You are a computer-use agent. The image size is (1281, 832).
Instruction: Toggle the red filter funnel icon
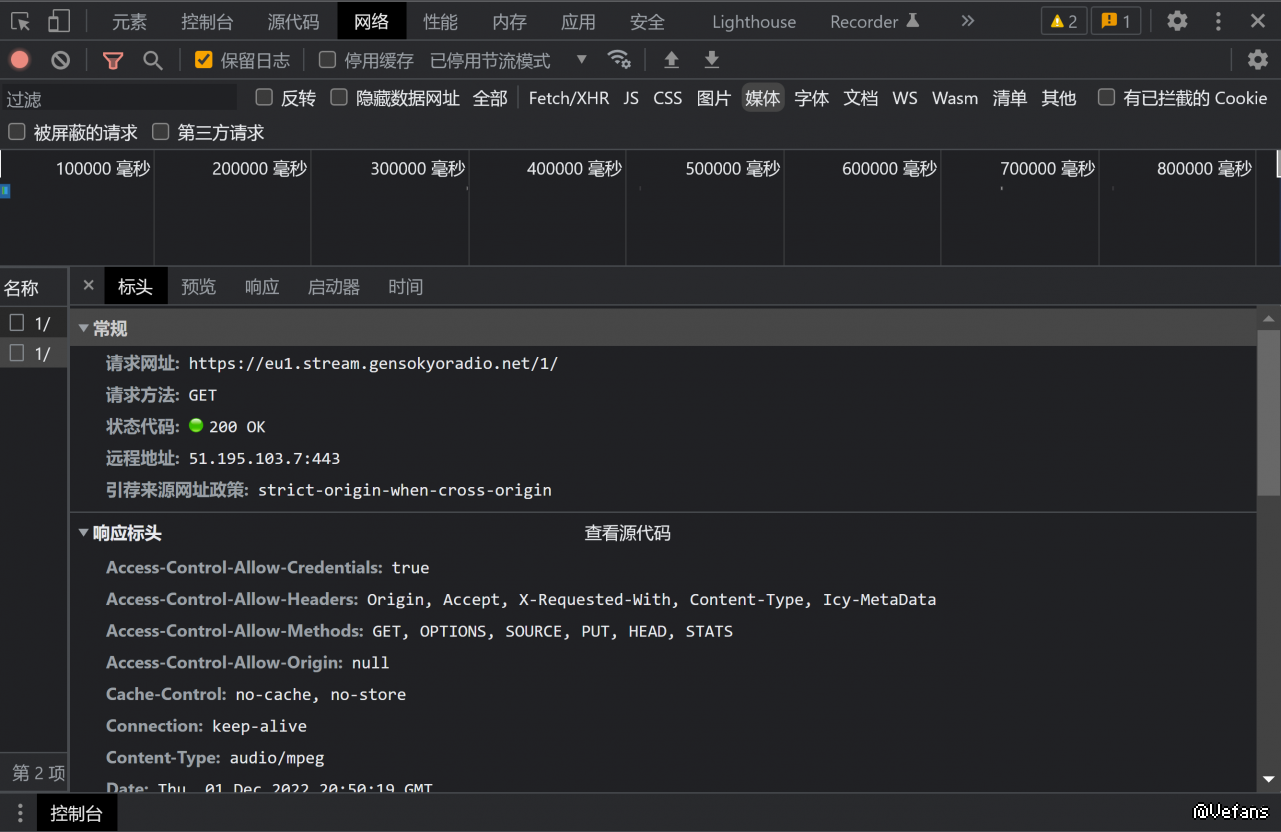tap(113, 60)
